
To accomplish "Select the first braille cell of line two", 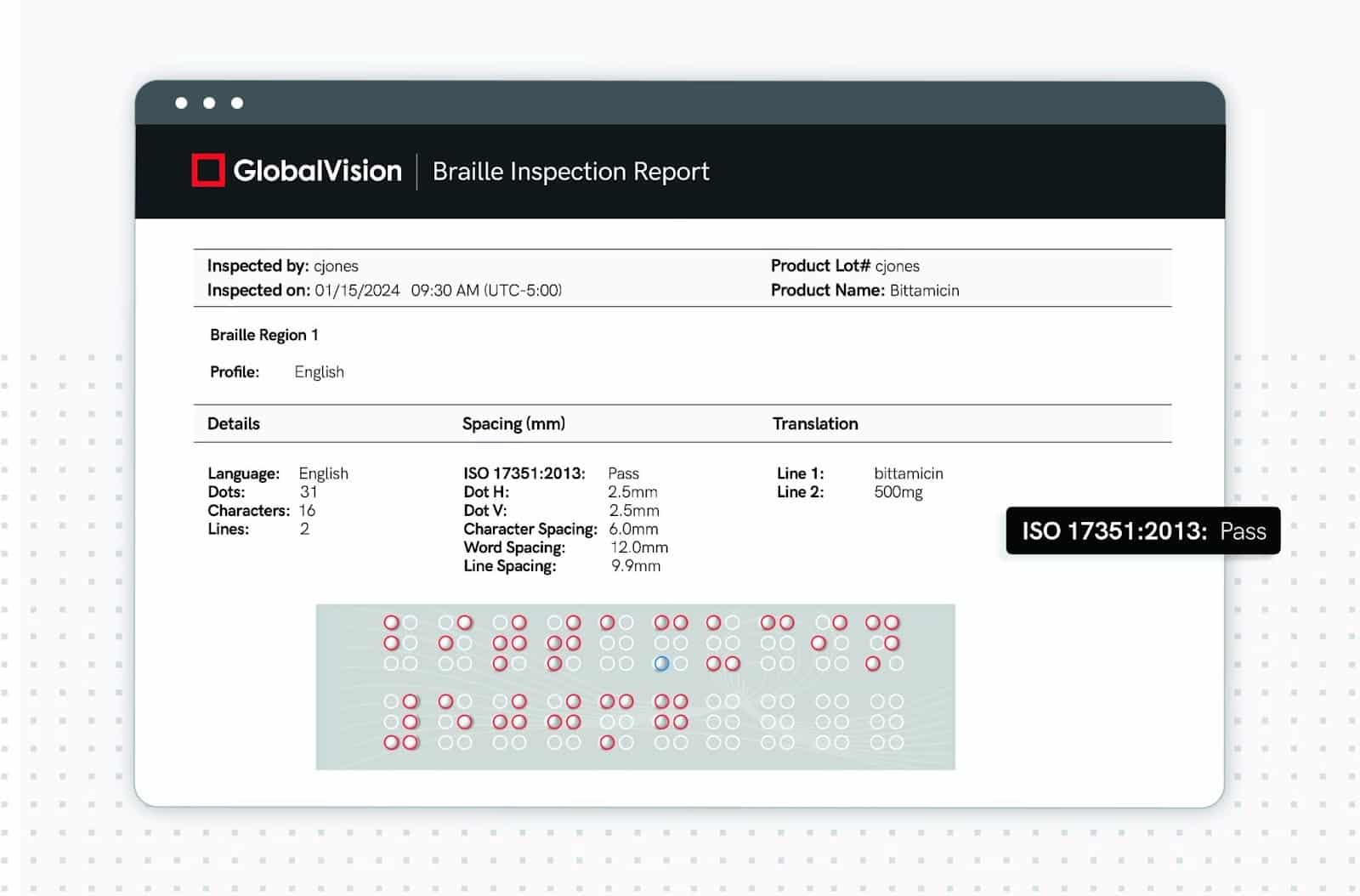I will click(401, 721).
